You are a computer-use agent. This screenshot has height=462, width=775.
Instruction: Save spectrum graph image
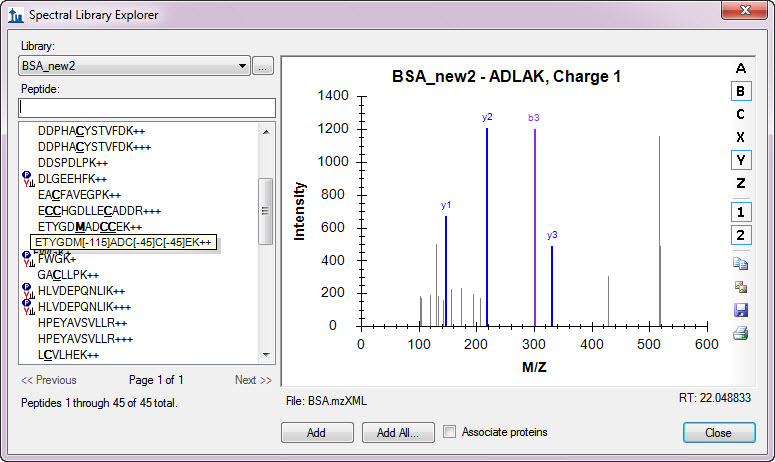pyautogui.click(x=740, y=310)
